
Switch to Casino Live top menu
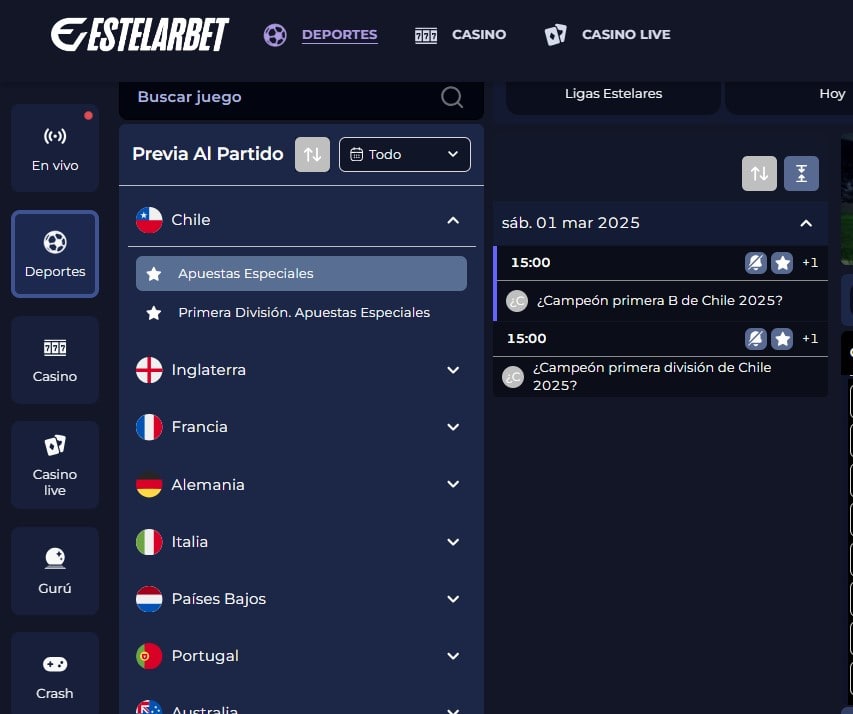coord(608,34)
